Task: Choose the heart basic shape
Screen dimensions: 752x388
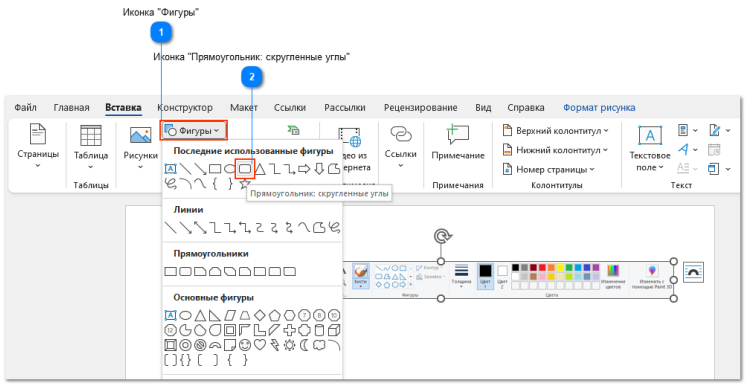Action: (260, 345)
